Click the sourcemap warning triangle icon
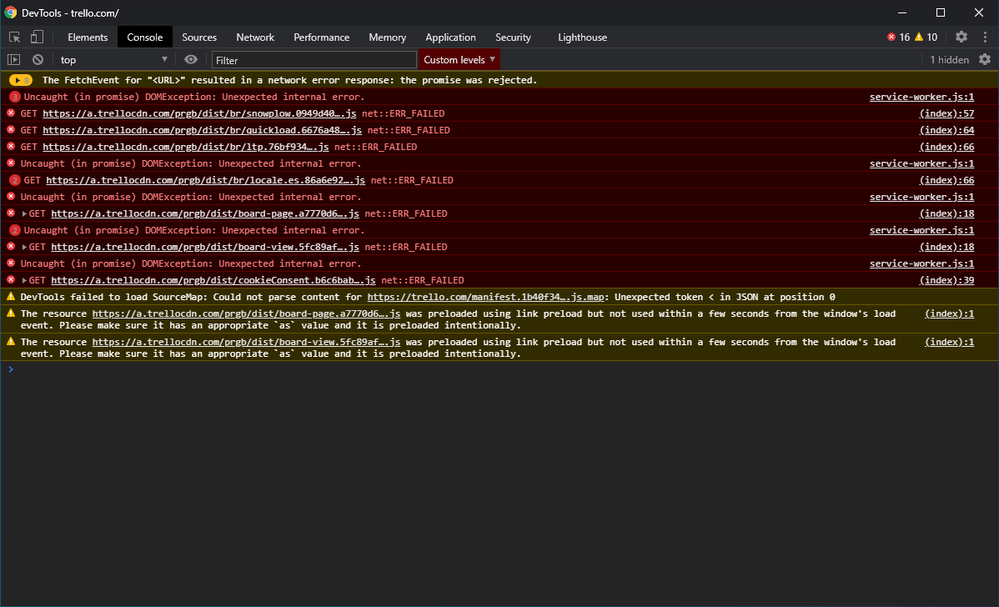The image size is (999, 607). click(11, 296)
